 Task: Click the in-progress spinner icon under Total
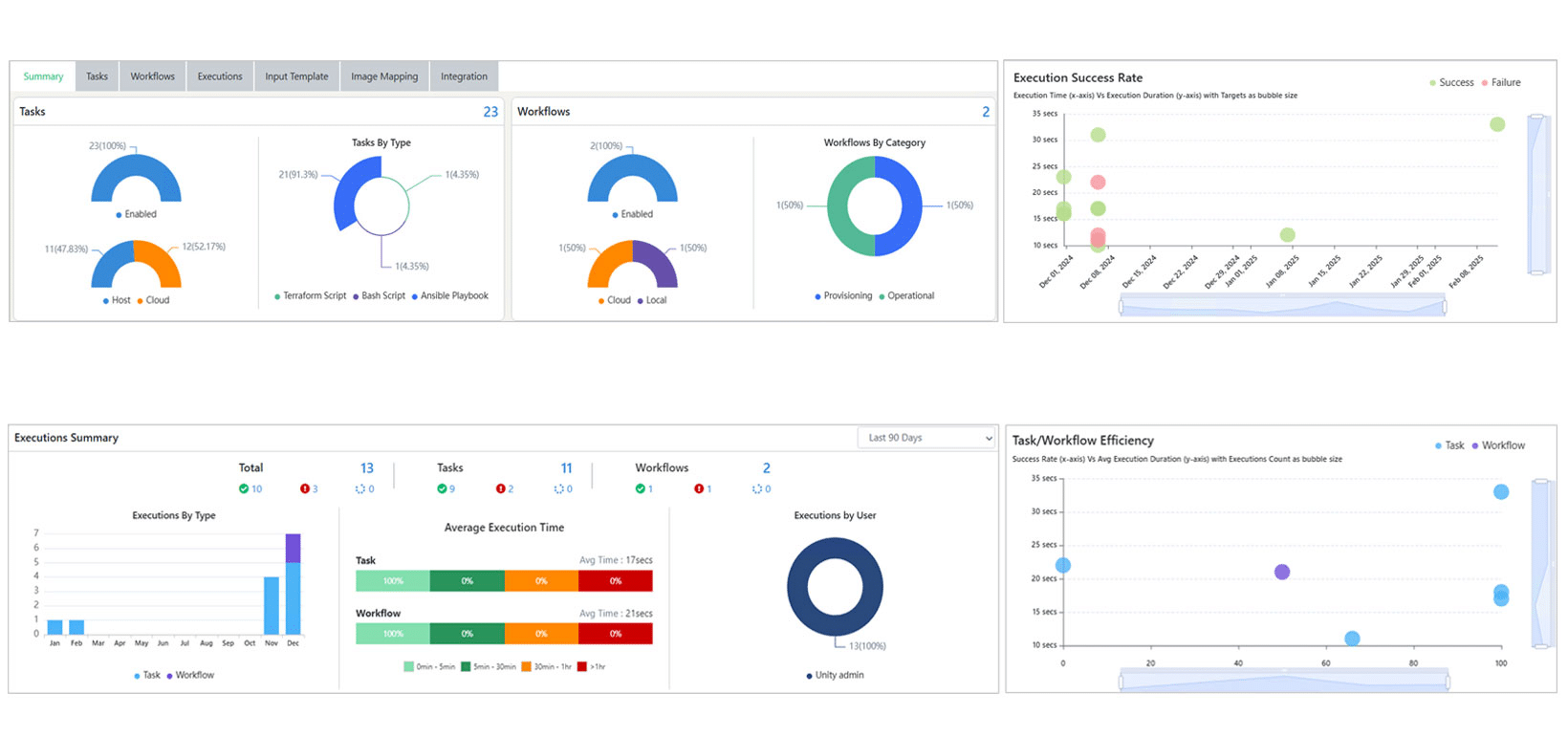pyautogui.click(x=360, y=488)
